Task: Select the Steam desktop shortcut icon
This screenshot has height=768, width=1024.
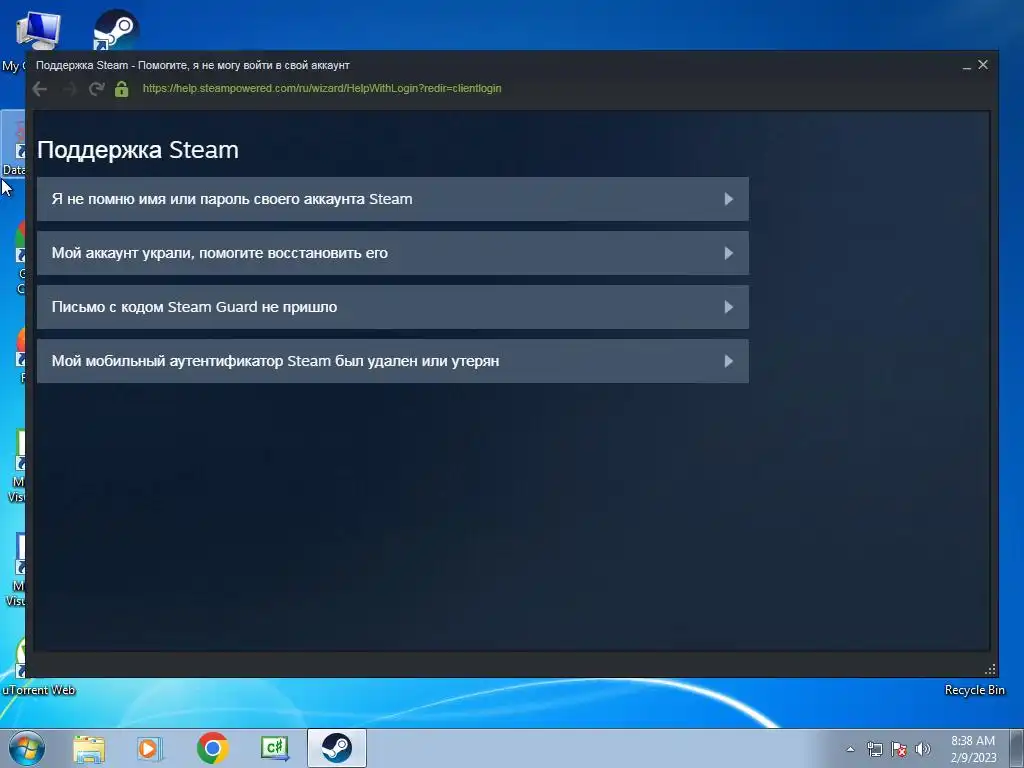Action: click(116, 29)
